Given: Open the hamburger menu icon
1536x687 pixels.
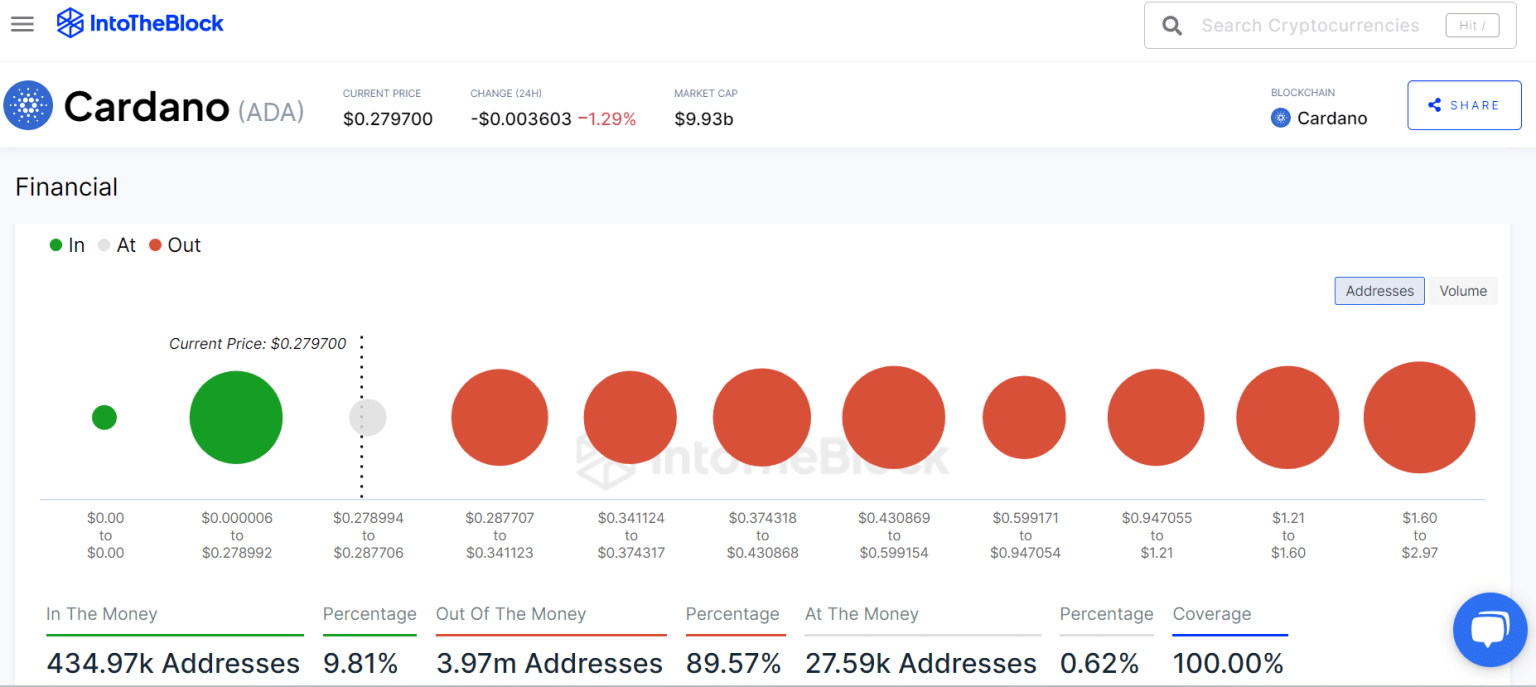Looking at the screenshot, I should pos(22,24).
